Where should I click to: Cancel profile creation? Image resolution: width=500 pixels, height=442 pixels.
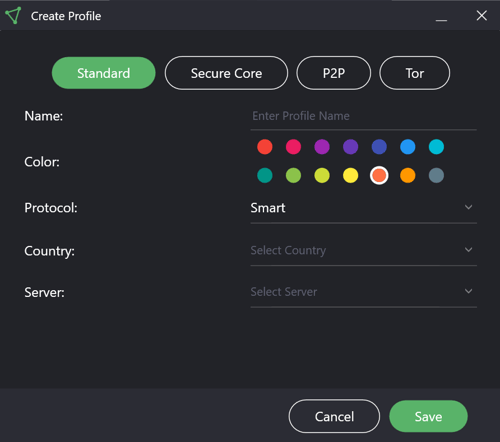334,416
